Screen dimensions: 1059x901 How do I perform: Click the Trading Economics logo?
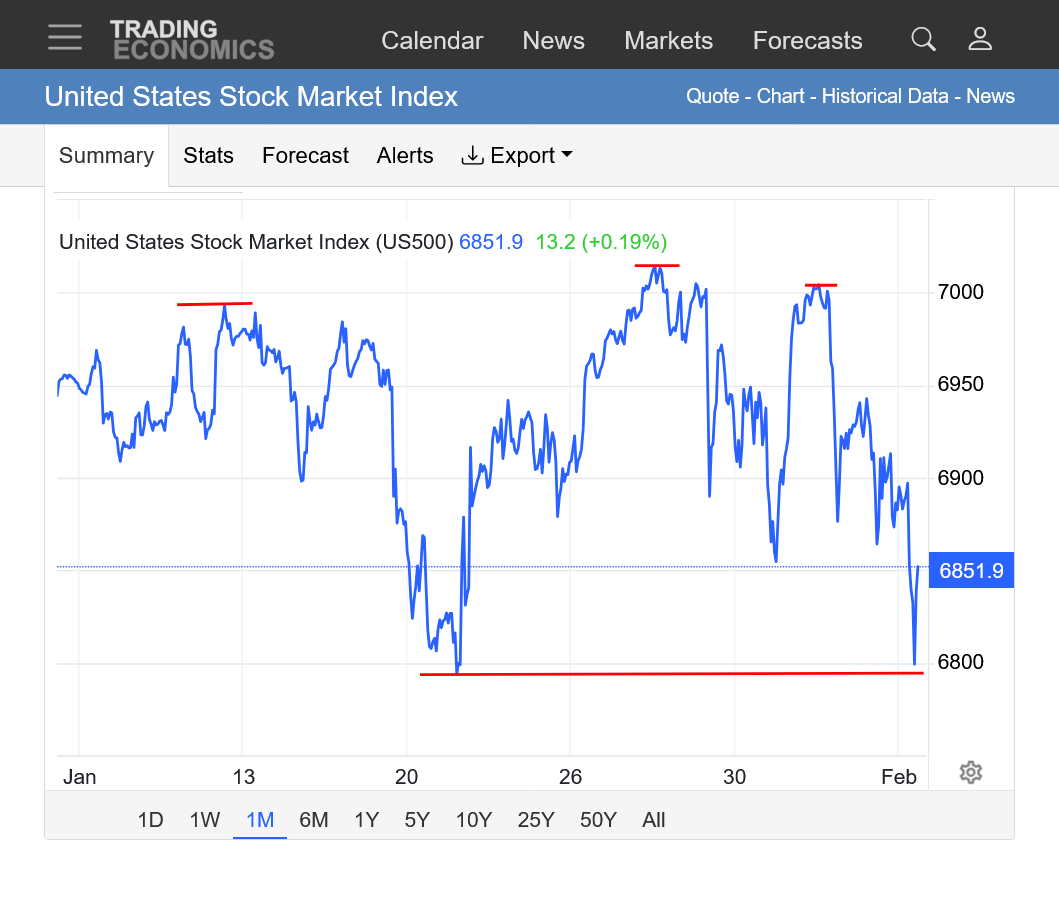pos(192,39)
